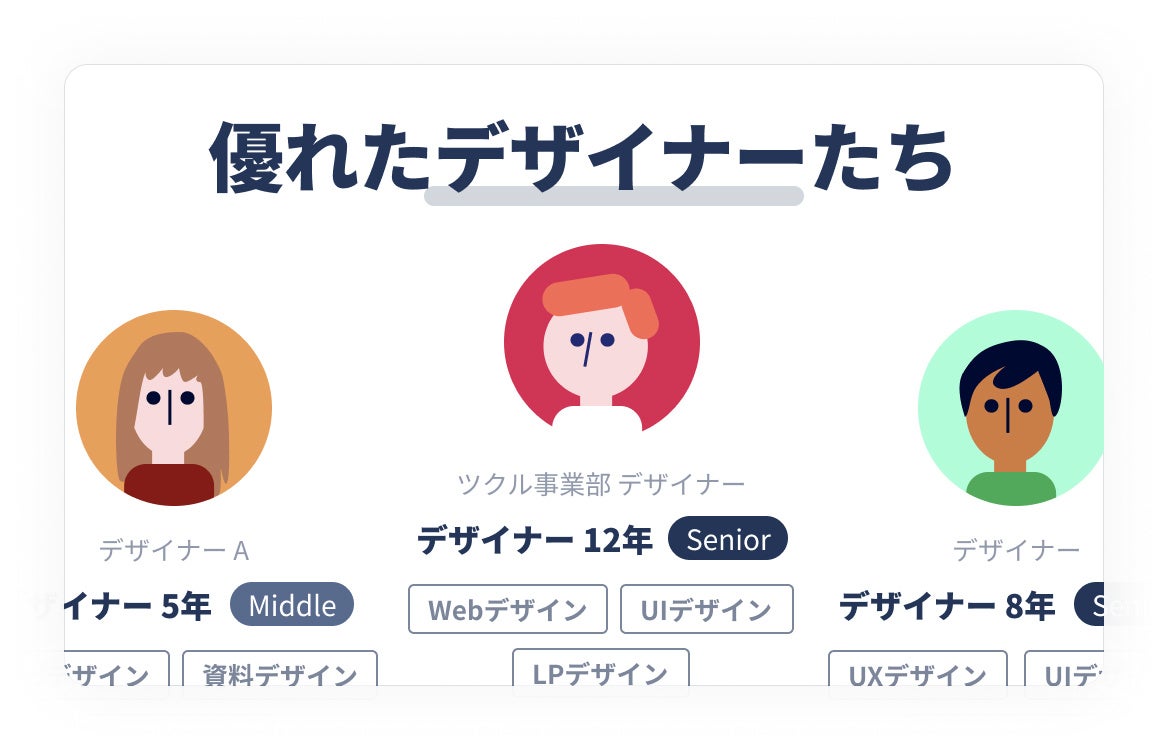
Task: Click the dark-haired designer avatar on mint
Action: click(x=1010, y=408)
